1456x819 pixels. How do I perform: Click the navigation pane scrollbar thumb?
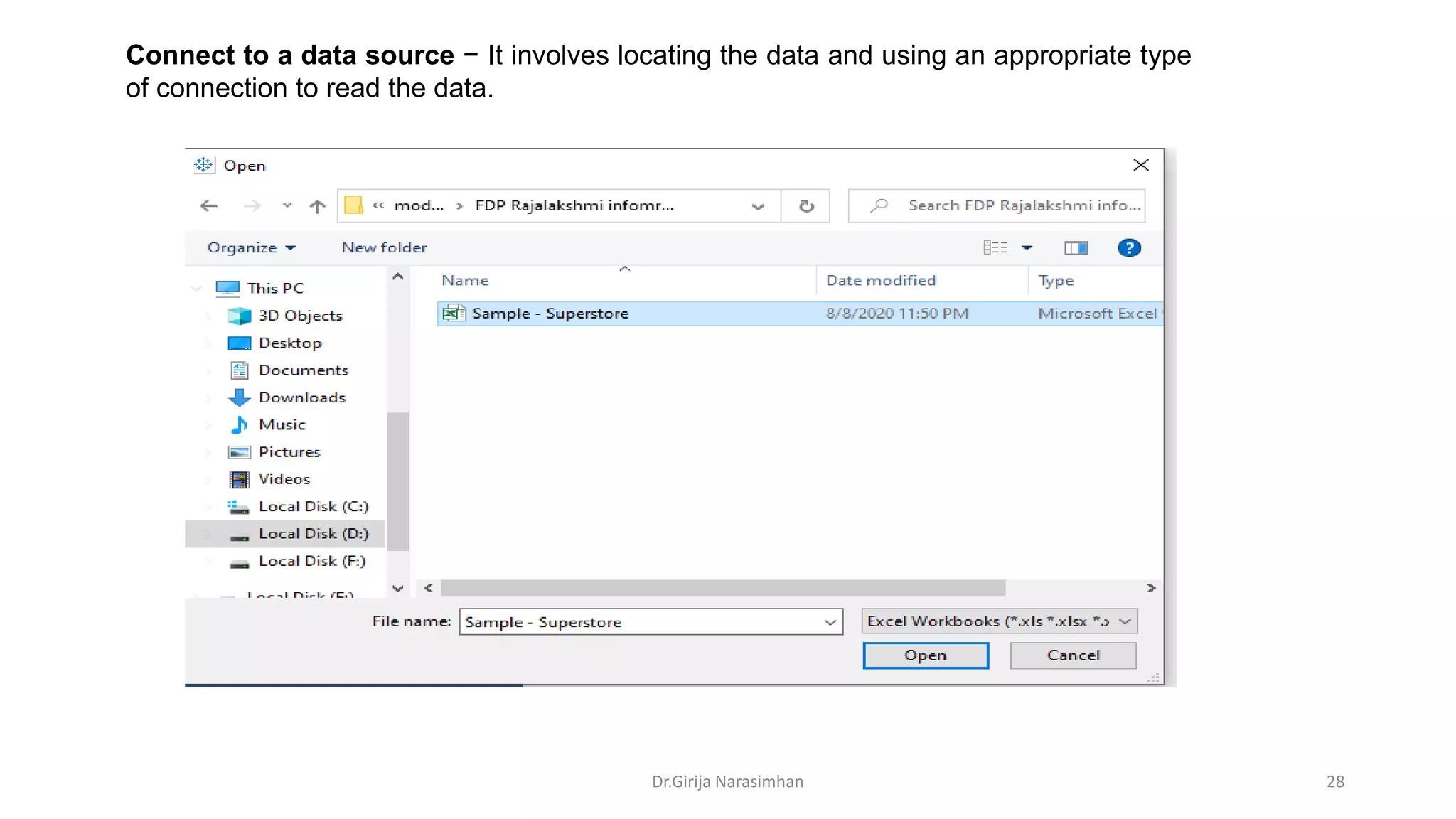click(x=398, y=482)
